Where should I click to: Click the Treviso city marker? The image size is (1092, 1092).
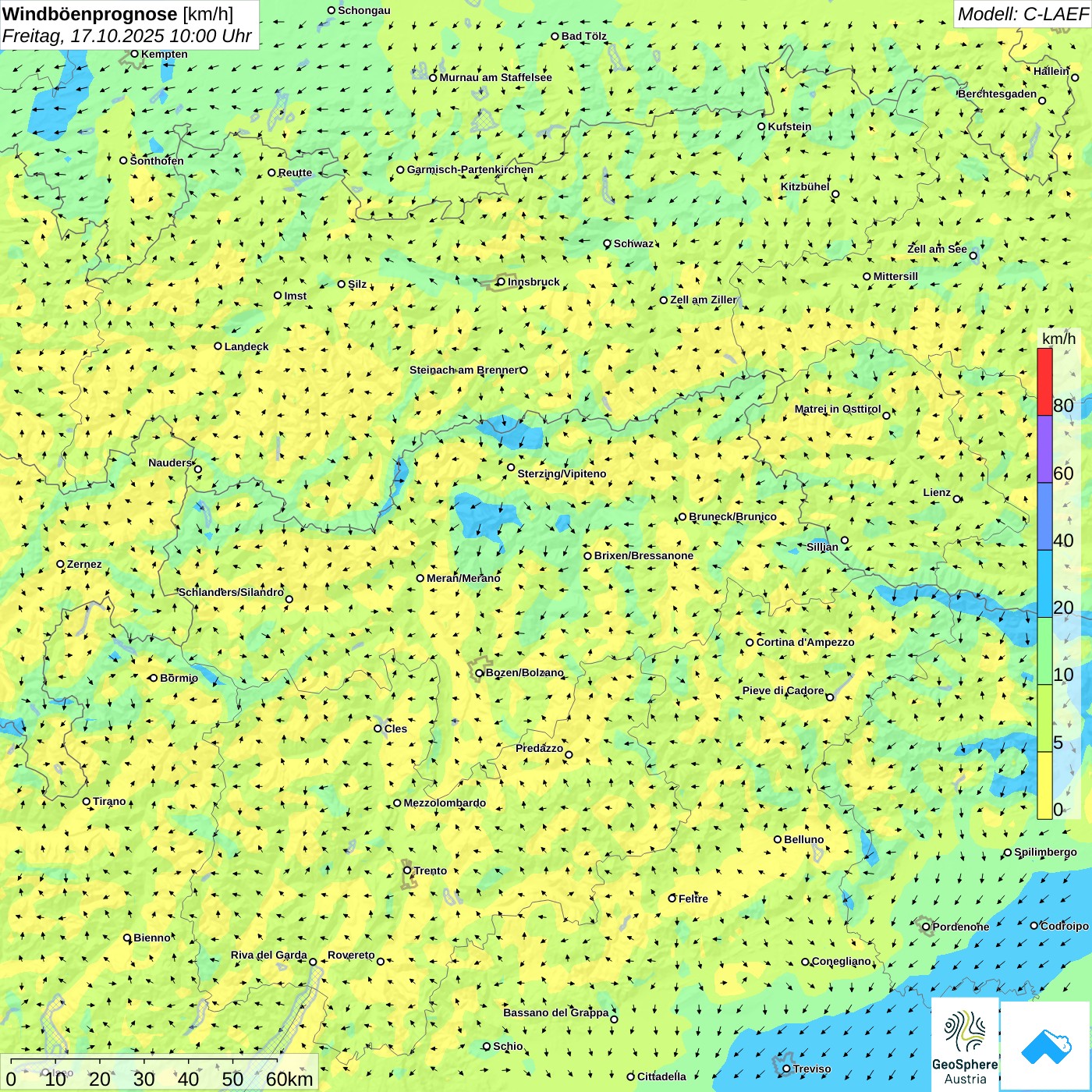(786, 1069)
